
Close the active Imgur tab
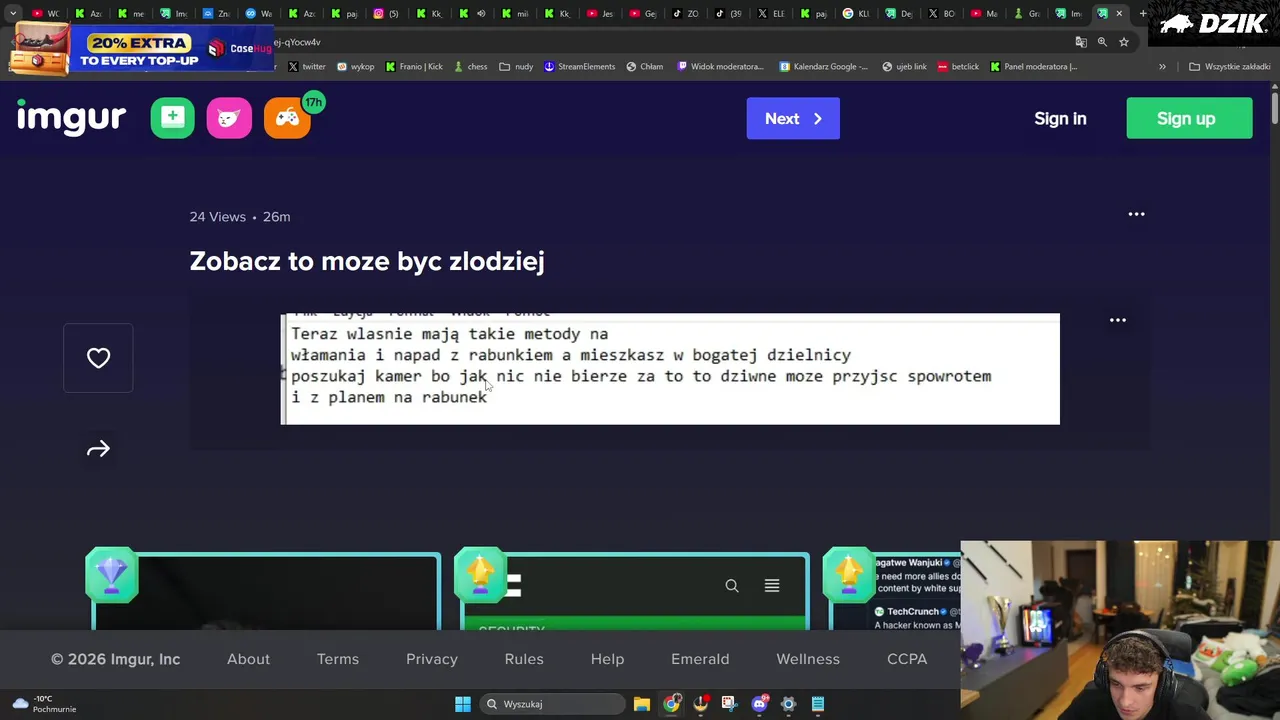coord(1119,14)
